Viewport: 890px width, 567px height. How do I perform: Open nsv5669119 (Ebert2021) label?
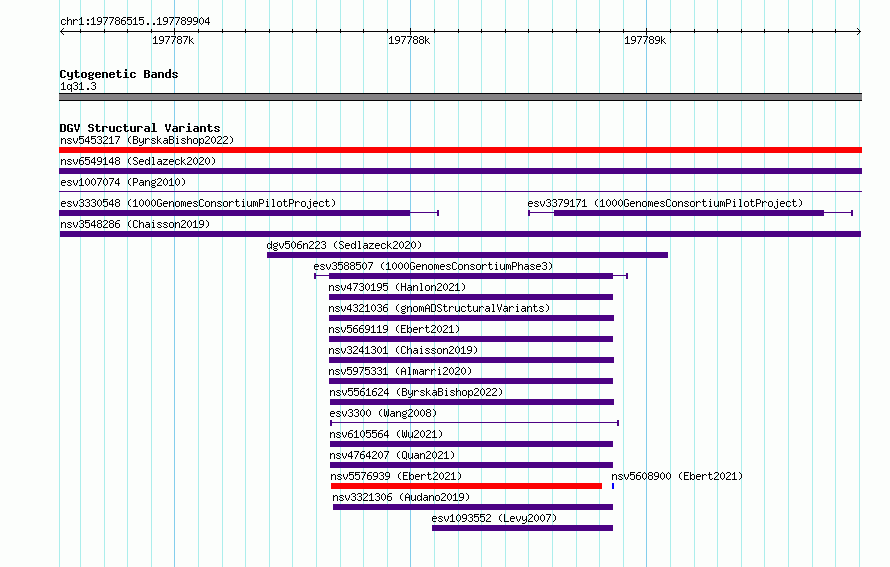[x=394, y=329]
